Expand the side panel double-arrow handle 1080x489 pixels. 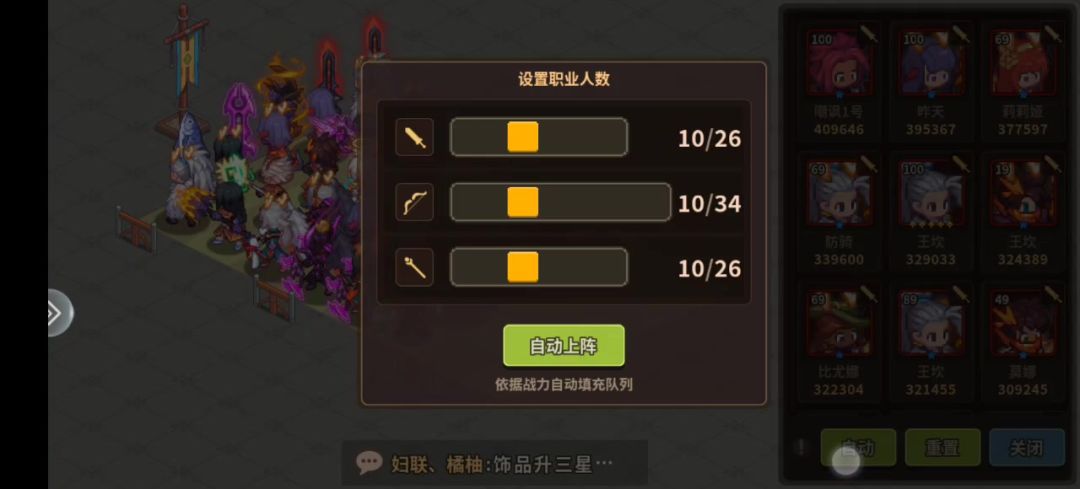[x=59, y=313]
